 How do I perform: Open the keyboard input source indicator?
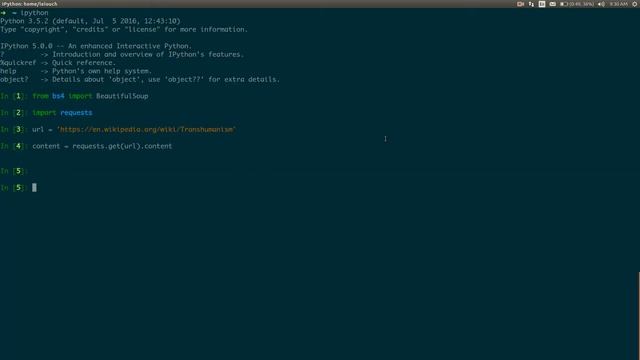point(542,4)
